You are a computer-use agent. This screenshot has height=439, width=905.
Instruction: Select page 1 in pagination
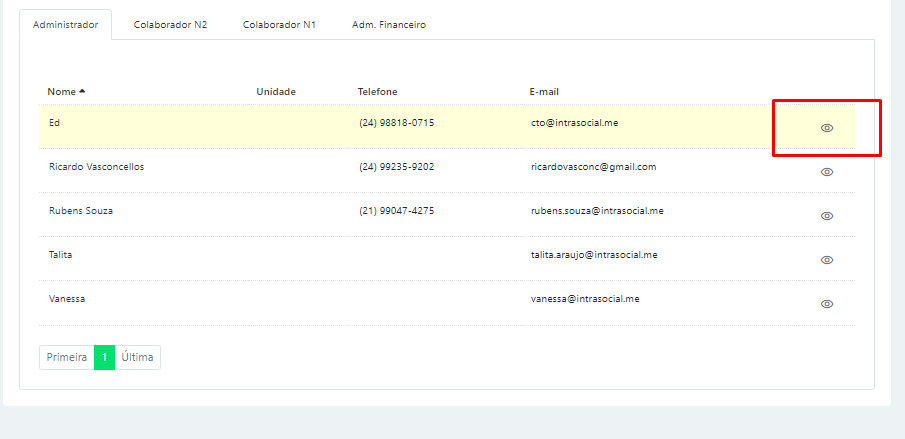point(104,357)
